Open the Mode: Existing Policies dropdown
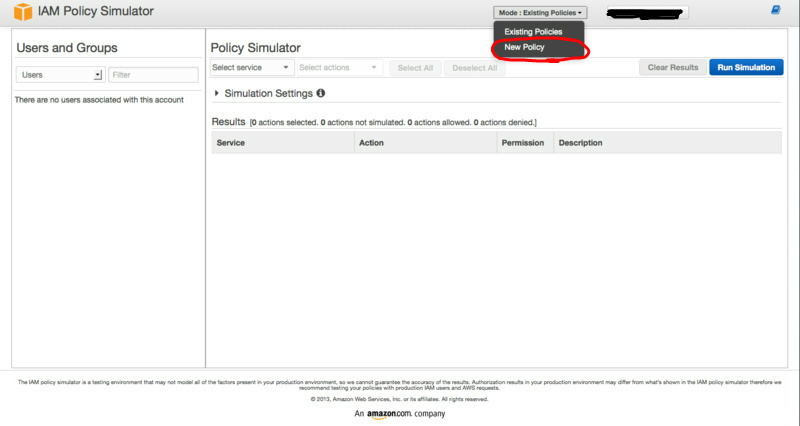The image size is (800, 426). tap(540, 12)
